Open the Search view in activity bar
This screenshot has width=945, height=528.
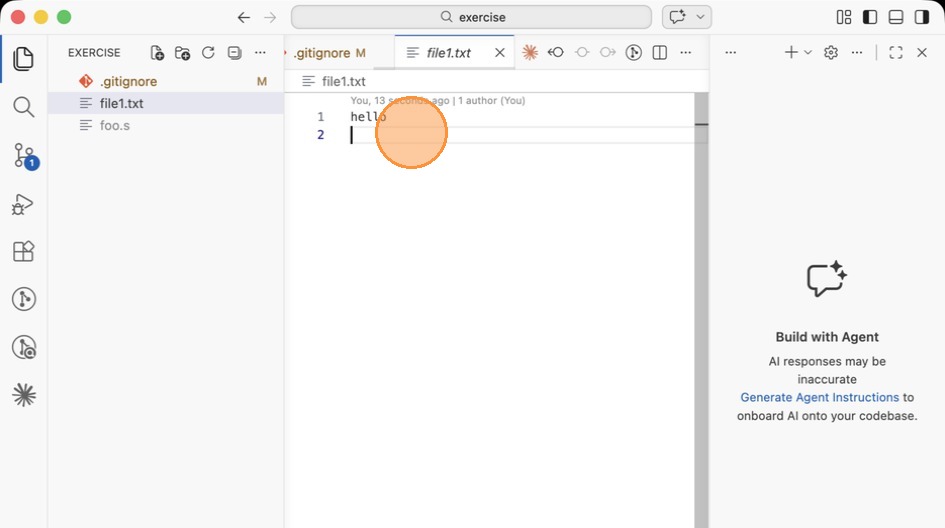23,107
